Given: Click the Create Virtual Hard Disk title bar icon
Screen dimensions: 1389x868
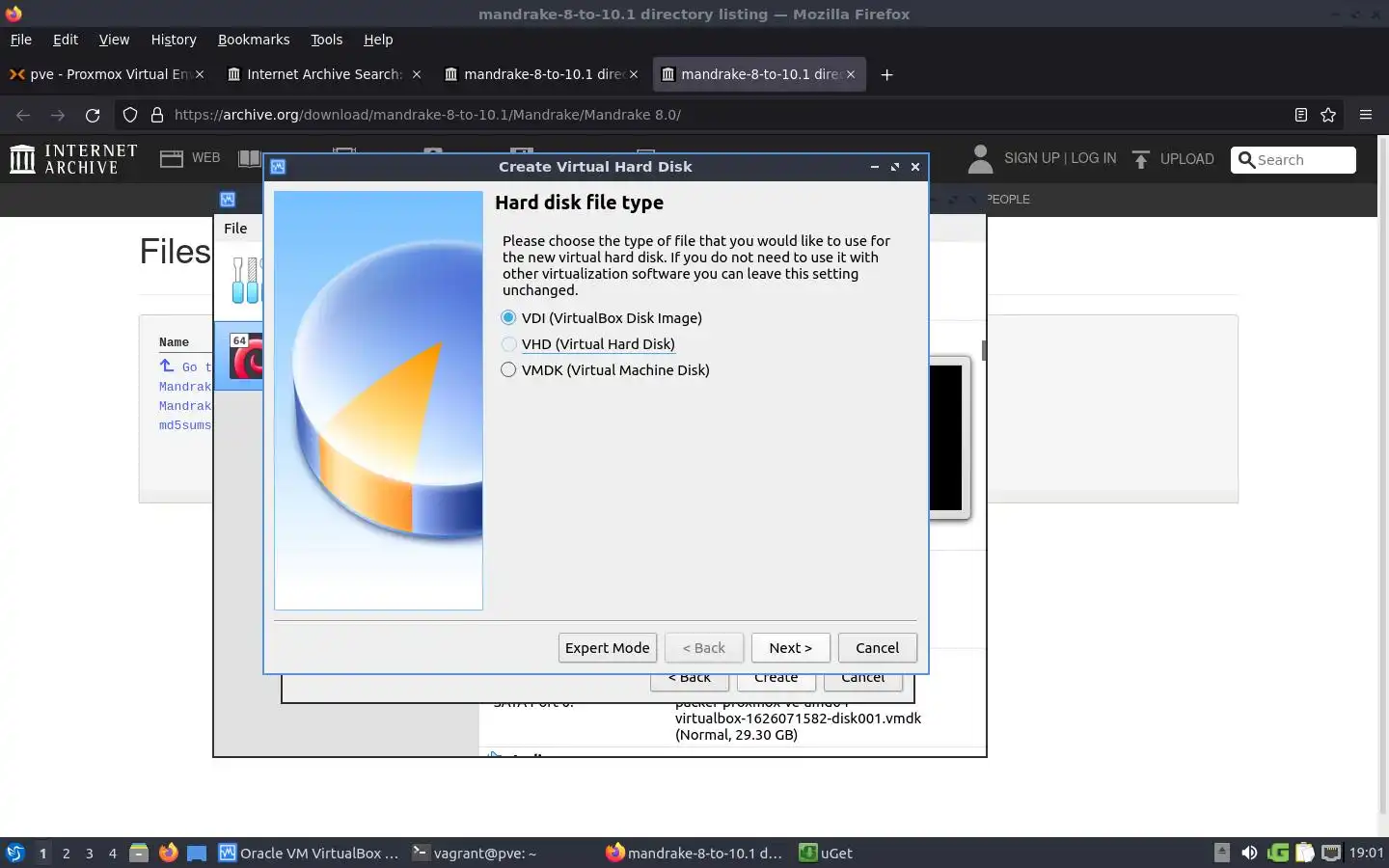Looking at the screenshot, I should coord(278,167).
